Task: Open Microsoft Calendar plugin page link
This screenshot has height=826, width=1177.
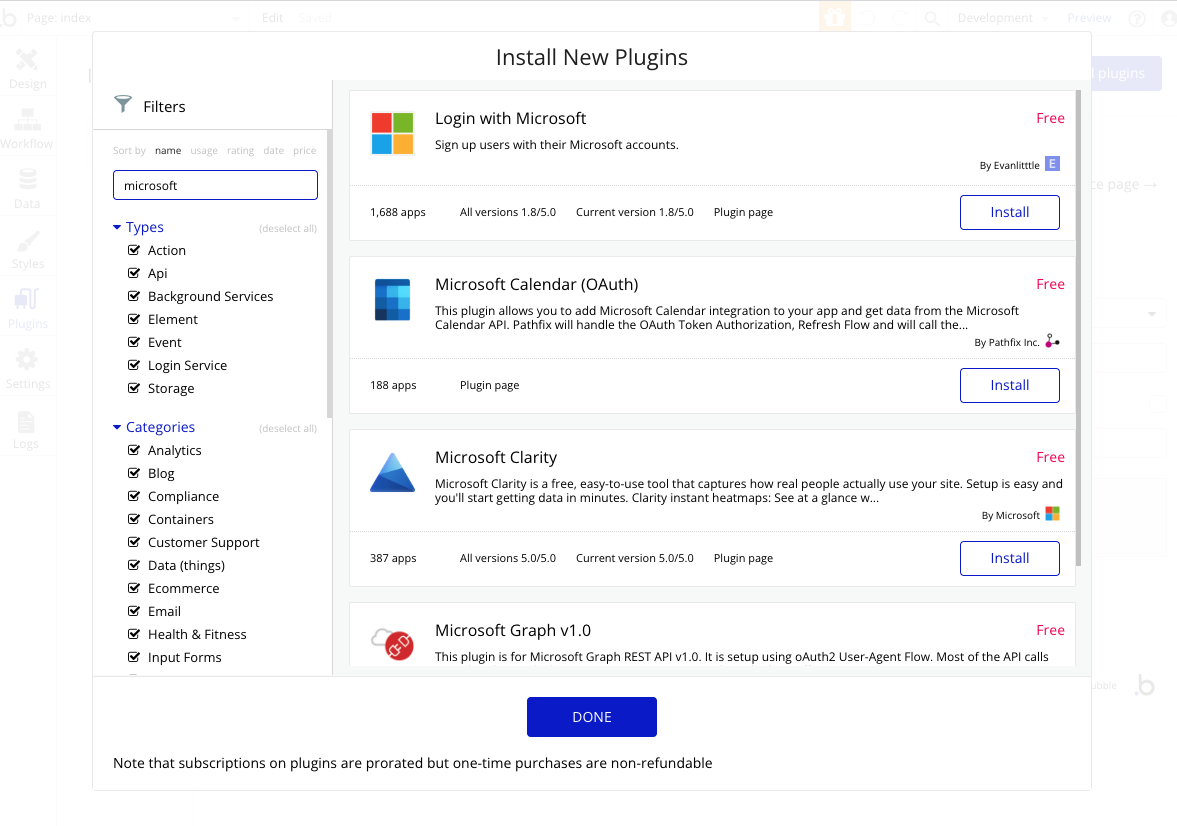Action: coord(489,385)
